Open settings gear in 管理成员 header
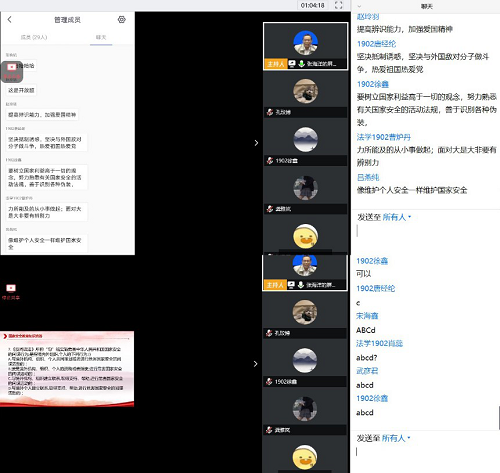 (122, 20)
